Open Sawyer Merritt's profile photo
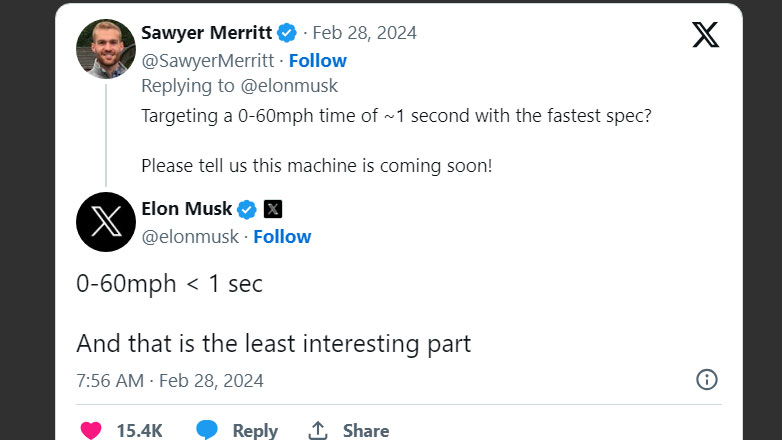782x440 pixels. pyautogui.click(x=106, y=46)
